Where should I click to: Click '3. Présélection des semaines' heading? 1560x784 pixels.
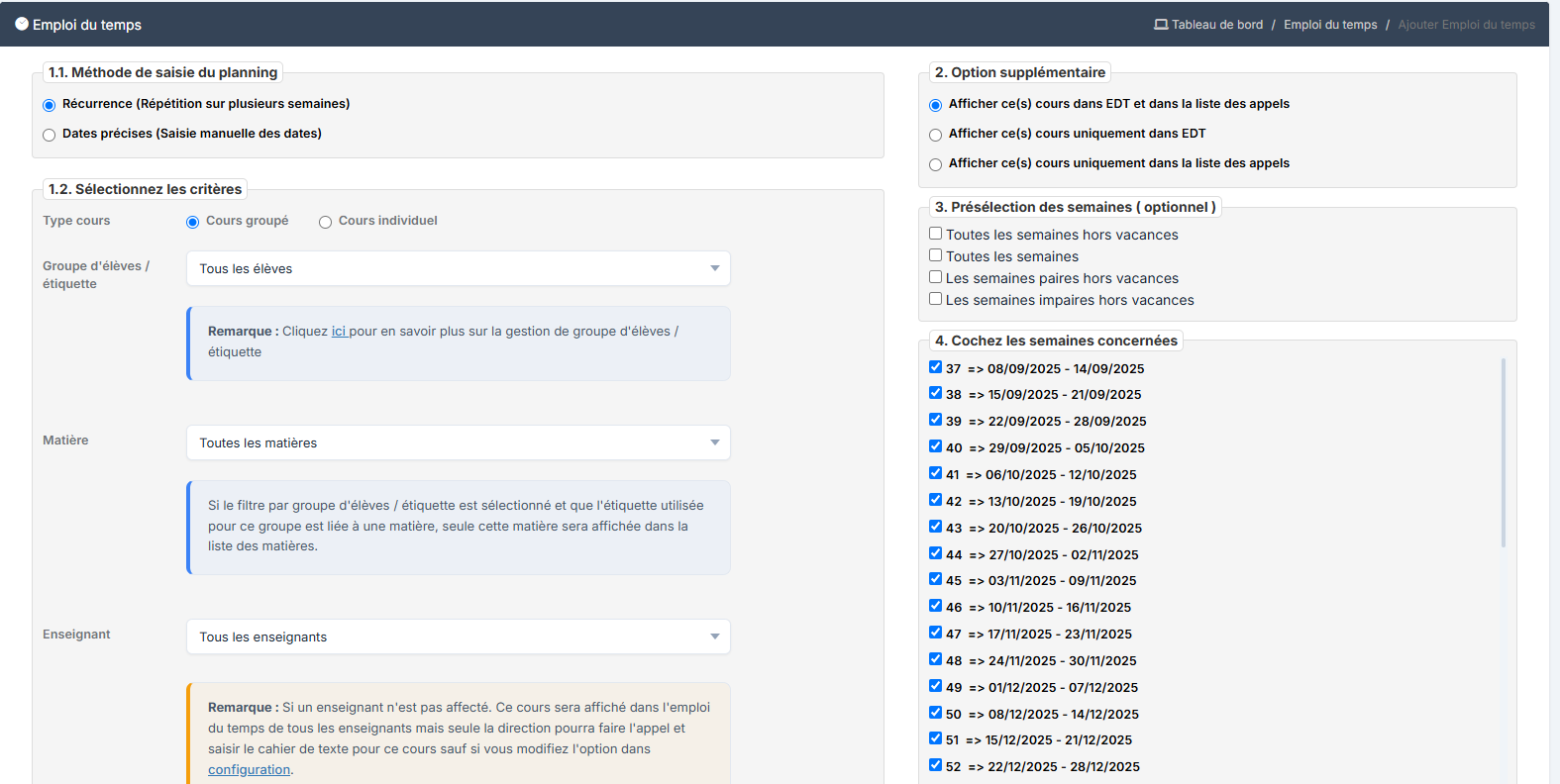tap(1075, 207)
